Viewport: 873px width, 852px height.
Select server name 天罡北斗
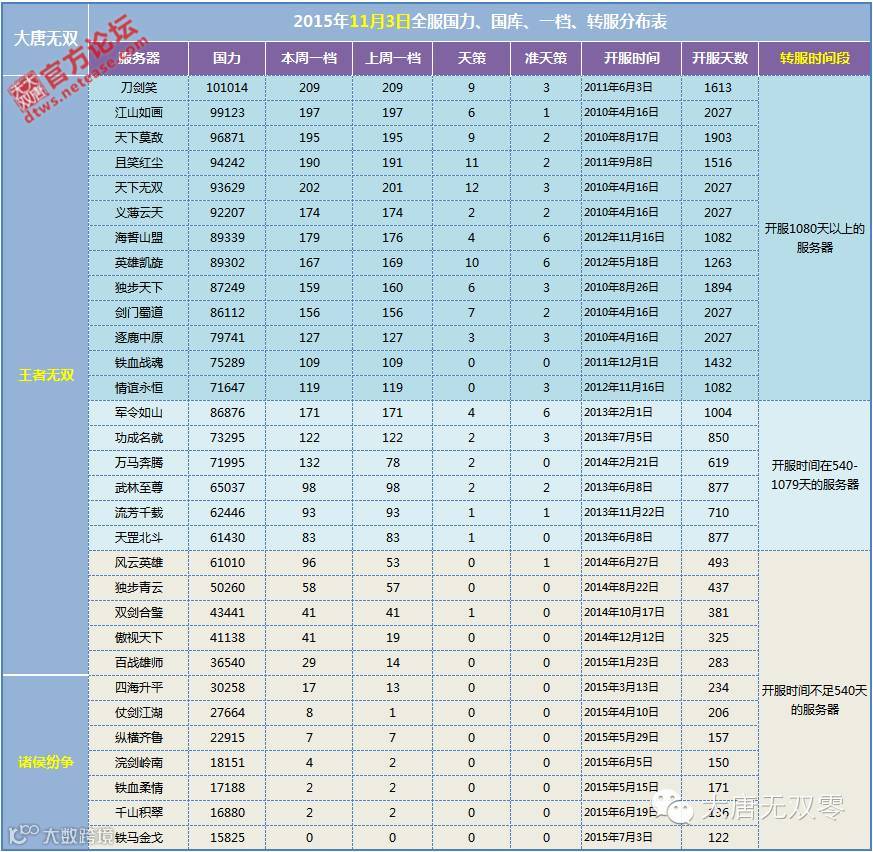[139, 537]
